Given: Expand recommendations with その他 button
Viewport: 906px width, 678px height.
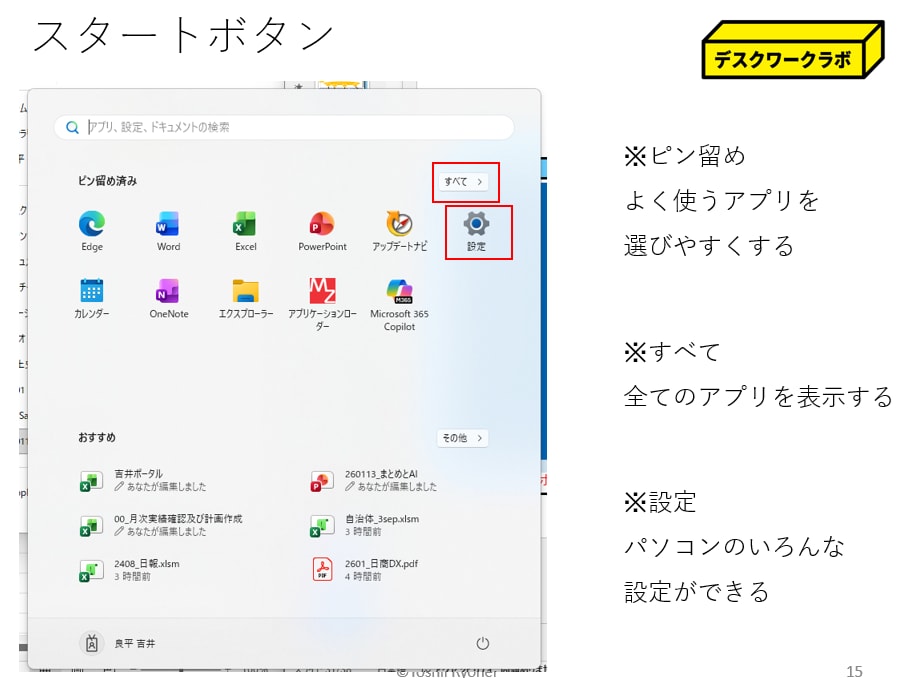Looking at the screenshot, I should click(462, 438).
